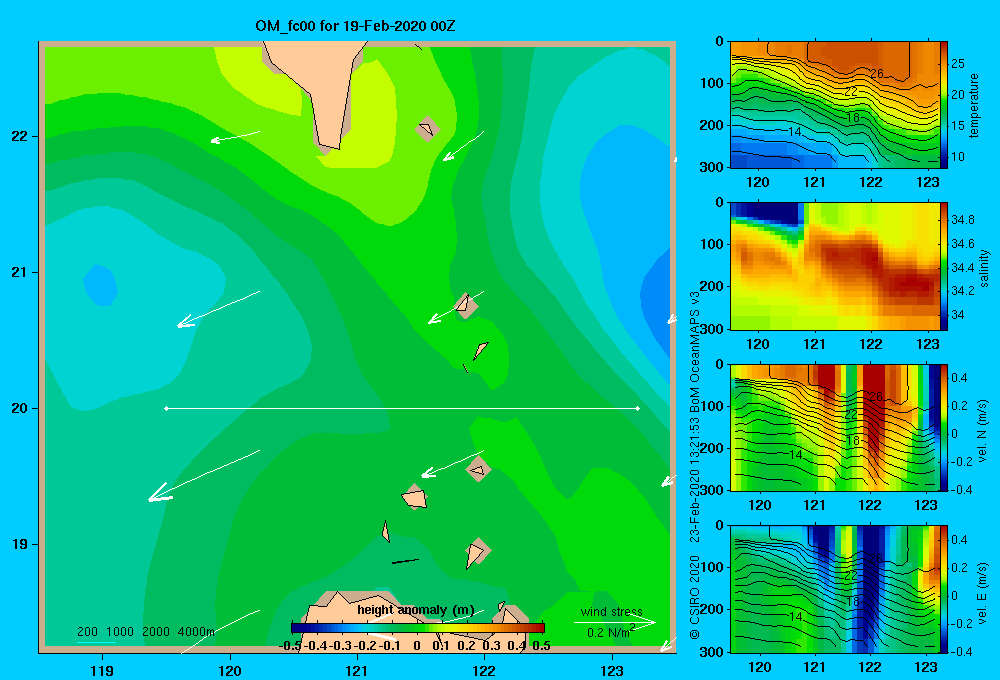
Task: Click the '0.4' tick on the vel. N colorbar
Action: click(x=959, y=378)
